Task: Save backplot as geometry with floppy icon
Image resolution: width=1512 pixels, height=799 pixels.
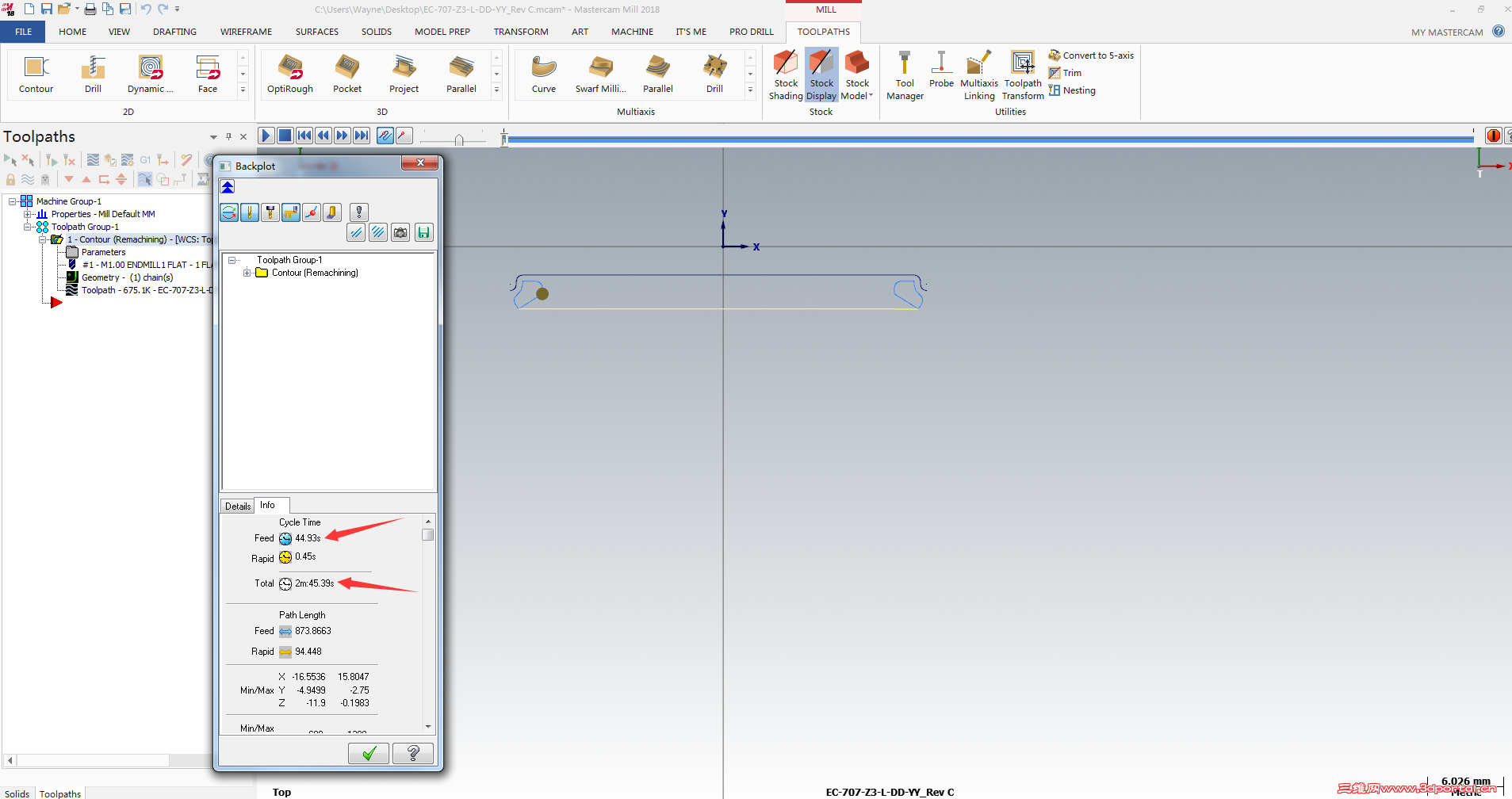Action: (423, 232)
